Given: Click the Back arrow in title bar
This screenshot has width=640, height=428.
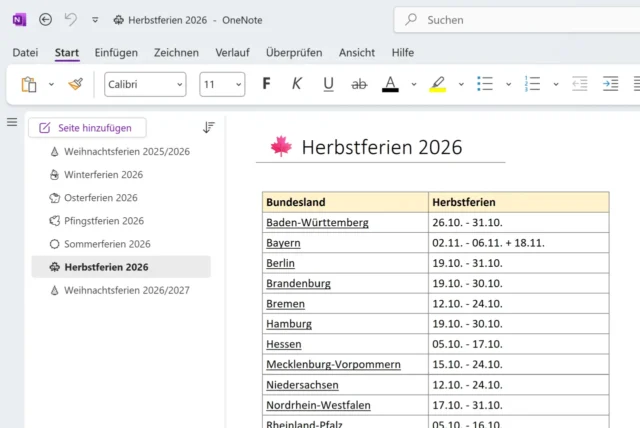Looking at the screenshot, I should click(x=45, y=19).
